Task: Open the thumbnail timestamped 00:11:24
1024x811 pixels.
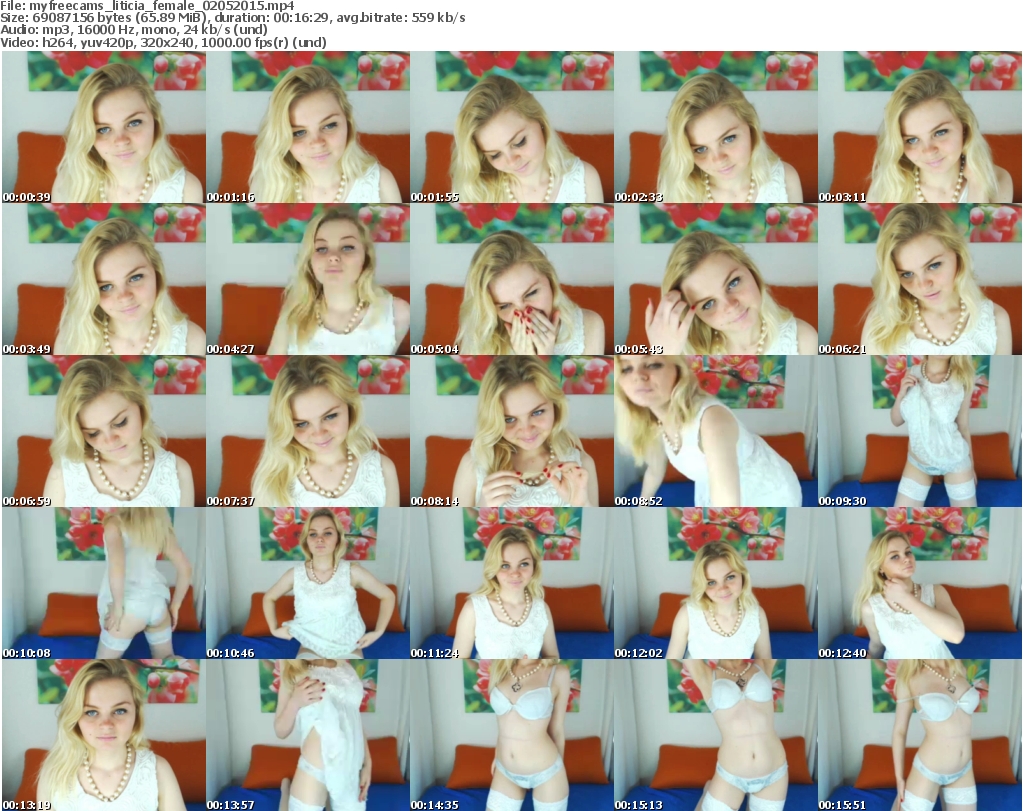Action: (511, 583)
